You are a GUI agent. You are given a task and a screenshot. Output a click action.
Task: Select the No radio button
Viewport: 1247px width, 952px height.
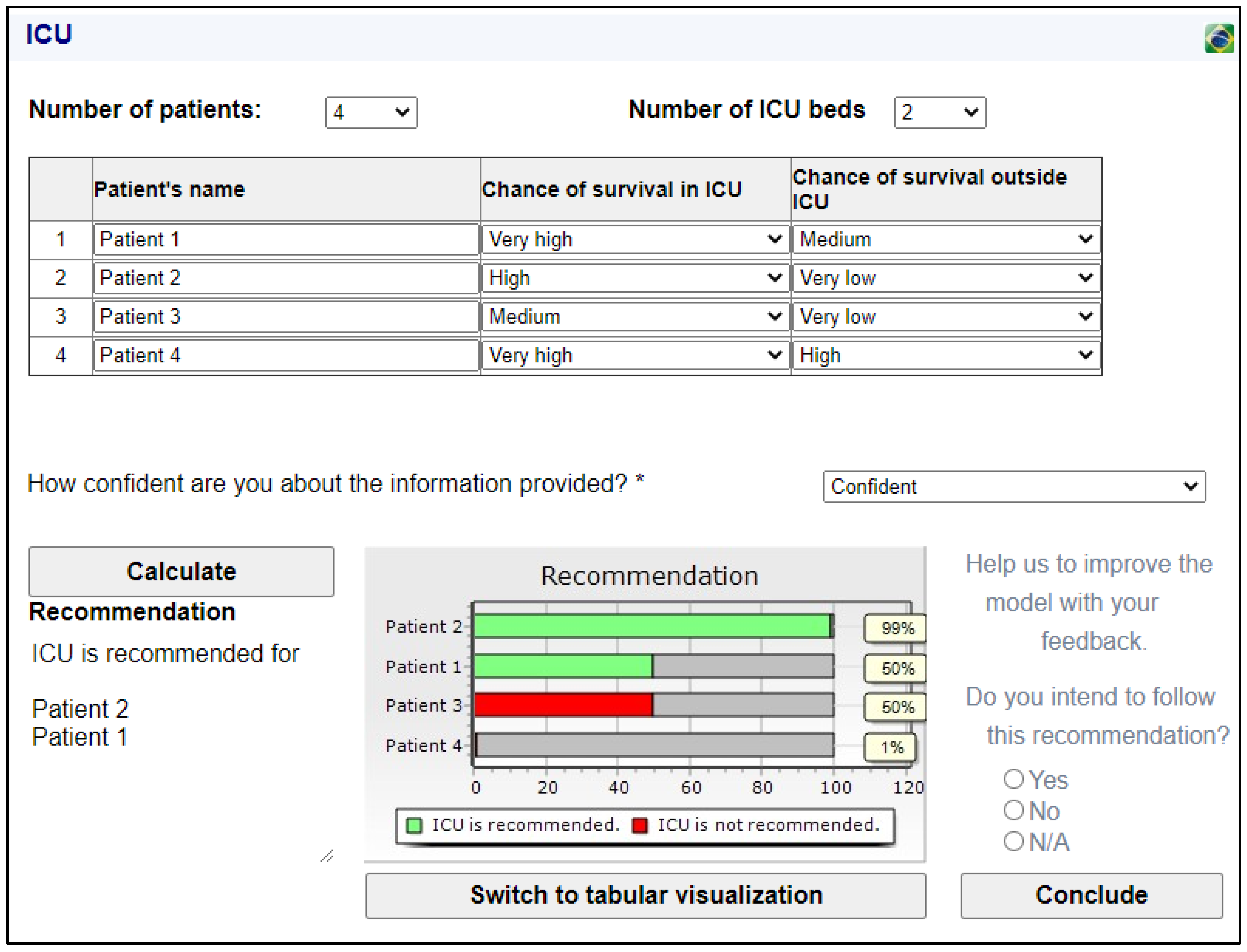[x=1014, y=810]
